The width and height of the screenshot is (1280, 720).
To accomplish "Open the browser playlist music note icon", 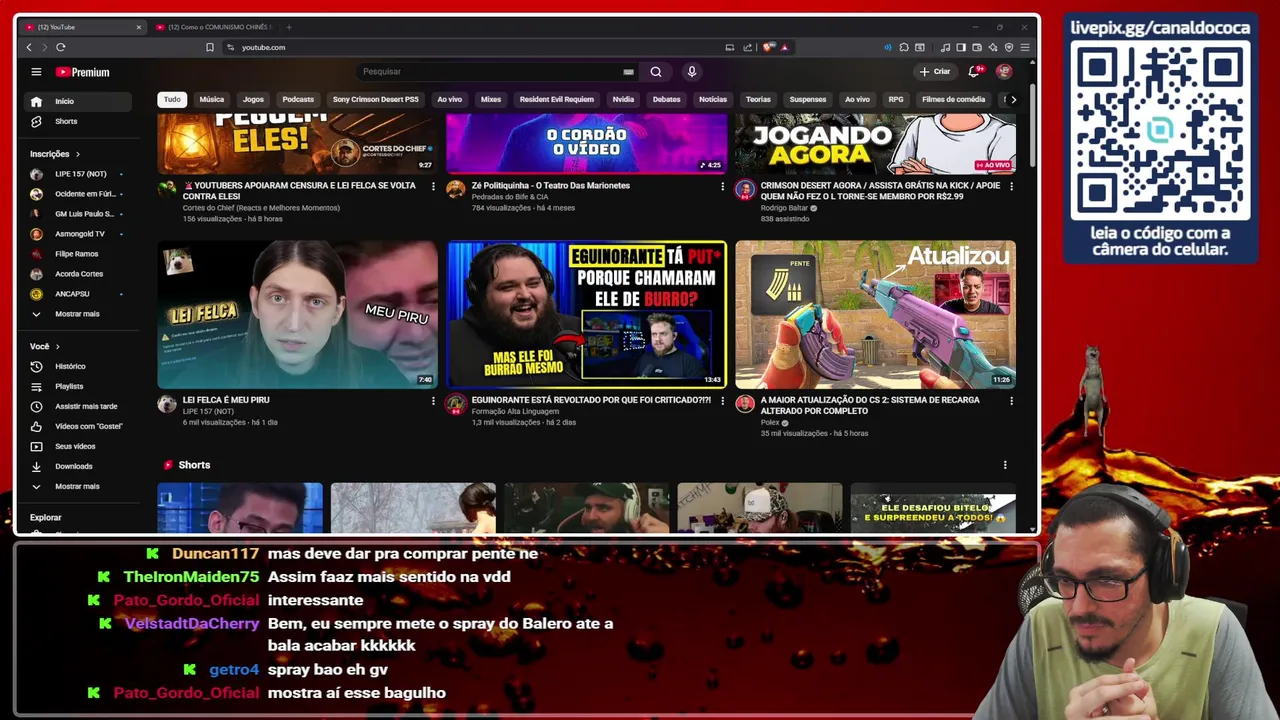I will [945, 47].
